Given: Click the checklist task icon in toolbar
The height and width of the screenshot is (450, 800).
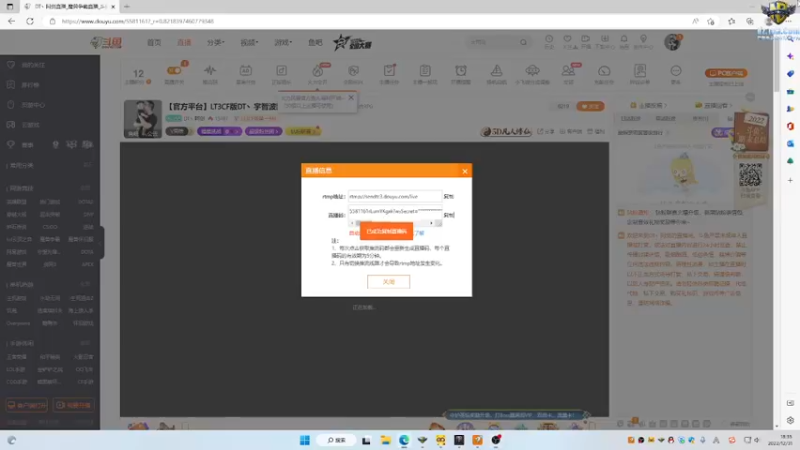Looking at the screenshot, I should coord(389,71).
